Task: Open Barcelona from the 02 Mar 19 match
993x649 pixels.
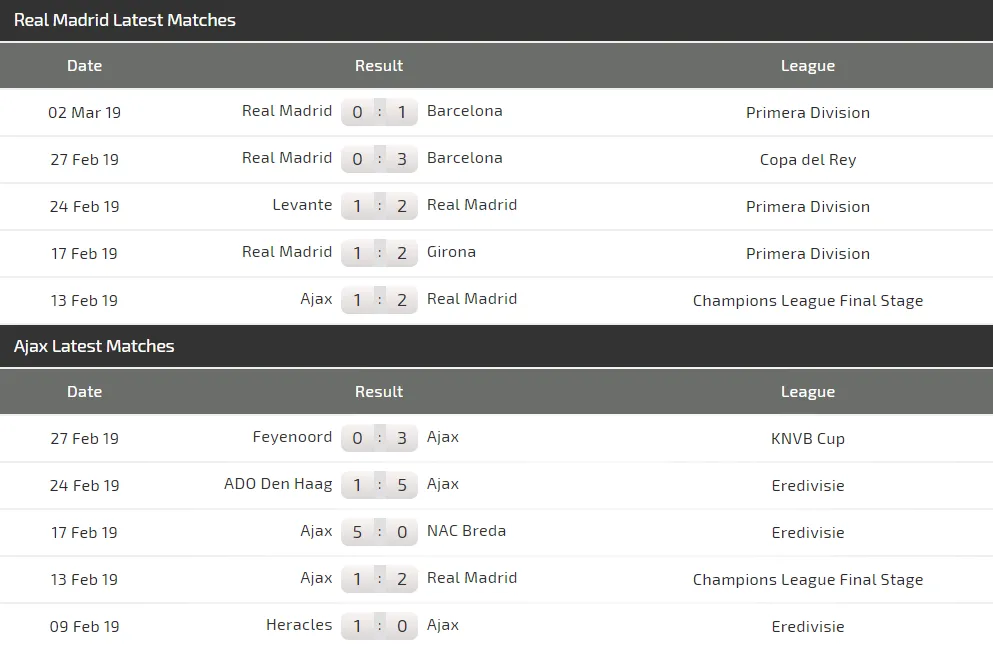Action: [464, 111]
